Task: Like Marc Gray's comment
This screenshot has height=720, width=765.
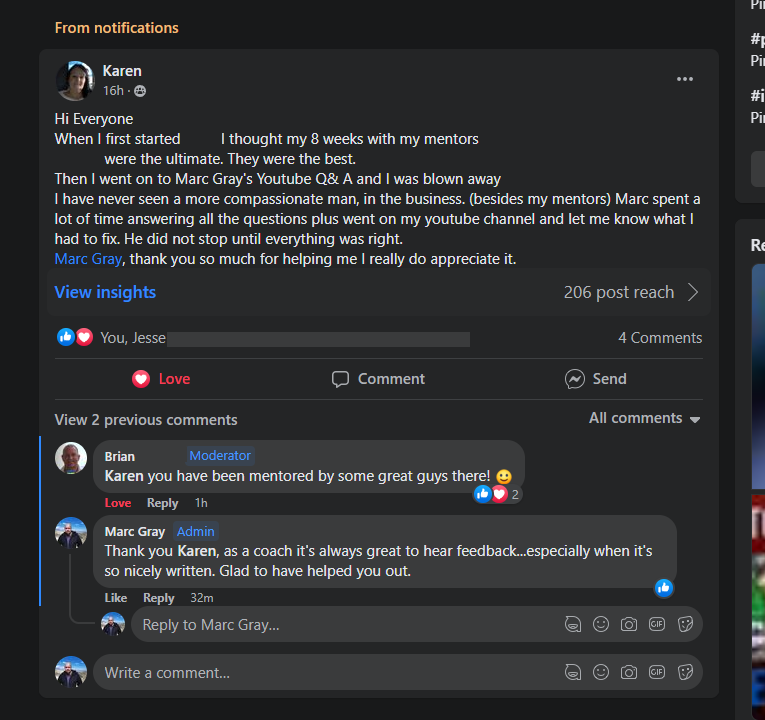Action: pos(116,598)
